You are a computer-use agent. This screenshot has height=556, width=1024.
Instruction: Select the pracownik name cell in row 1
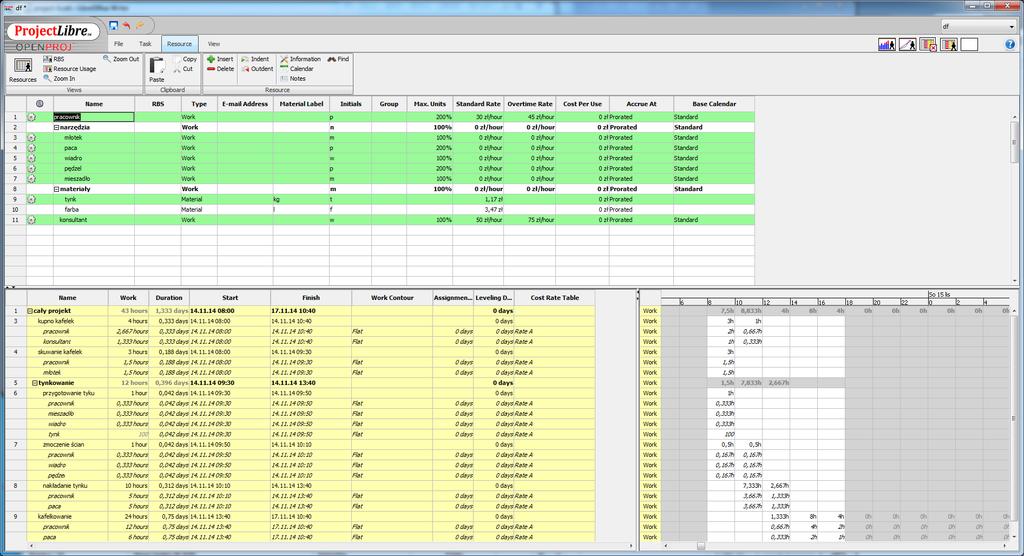94,117
